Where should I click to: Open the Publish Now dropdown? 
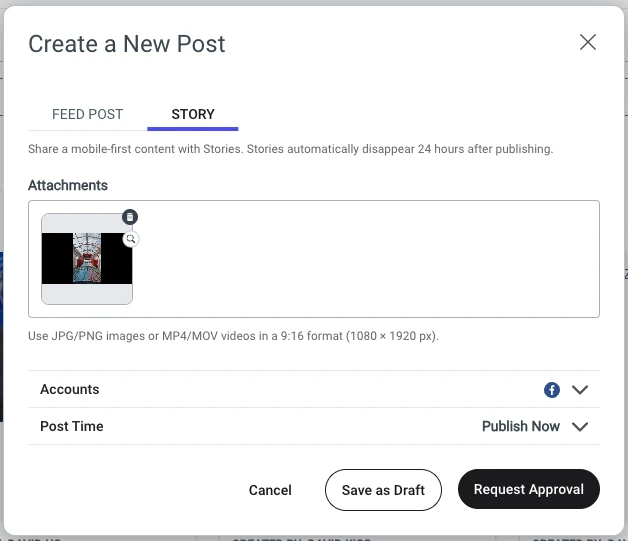(x=521, y=426)
